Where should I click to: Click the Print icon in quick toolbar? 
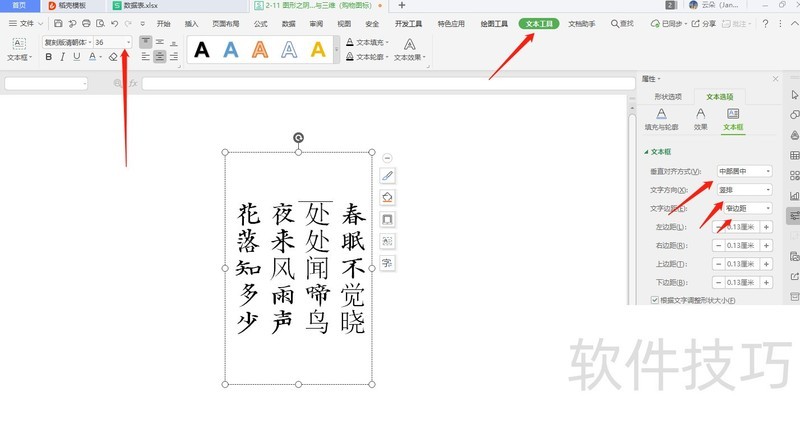(x=86, y=23)
